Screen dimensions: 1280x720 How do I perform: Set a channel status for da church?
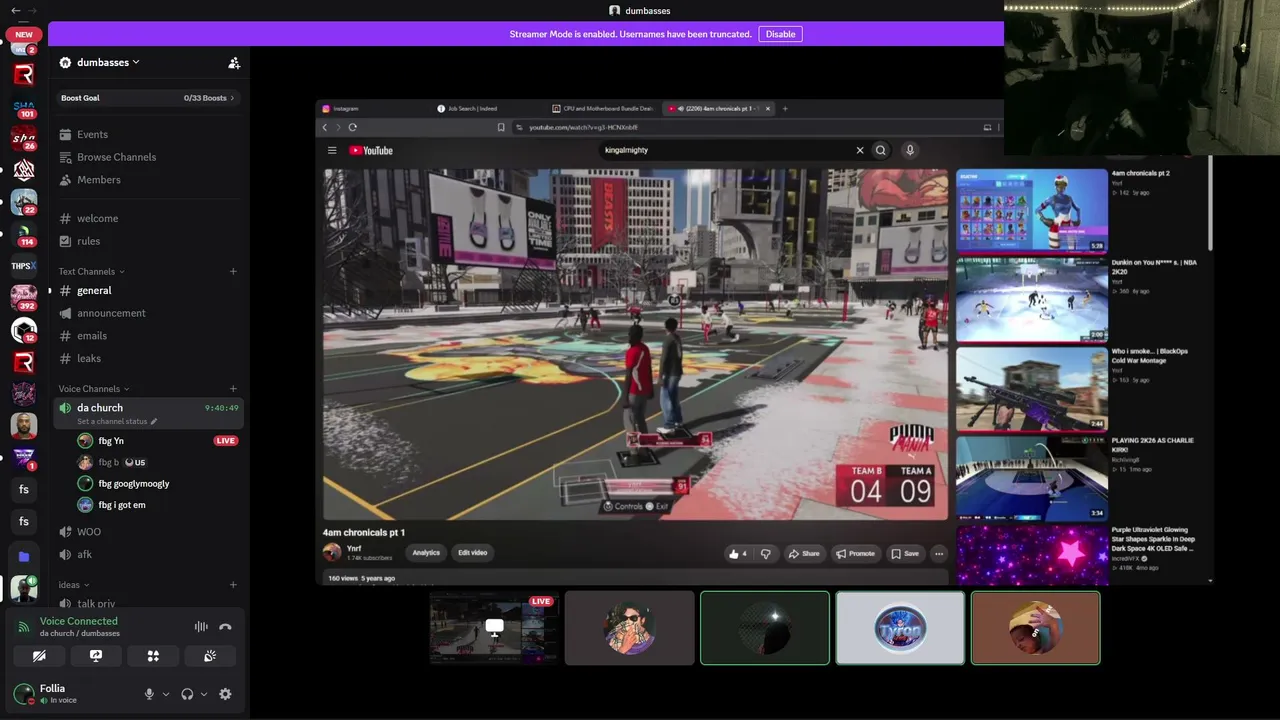tap(117, 422)
